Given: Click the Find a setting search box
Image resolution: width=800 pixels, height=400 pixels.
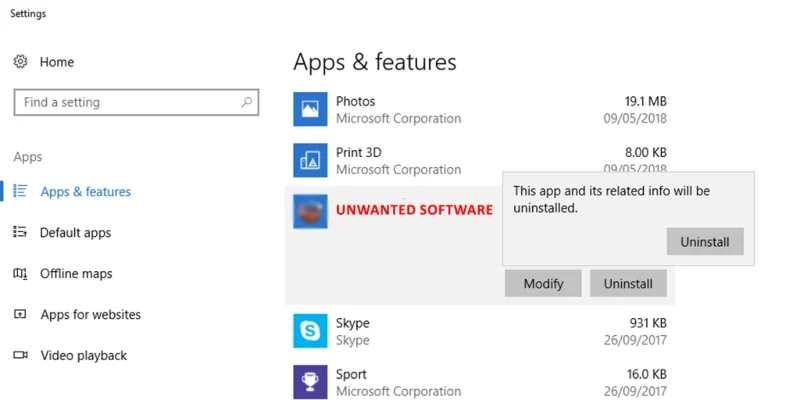Looking at the screenshot, I should click(136, 103).
